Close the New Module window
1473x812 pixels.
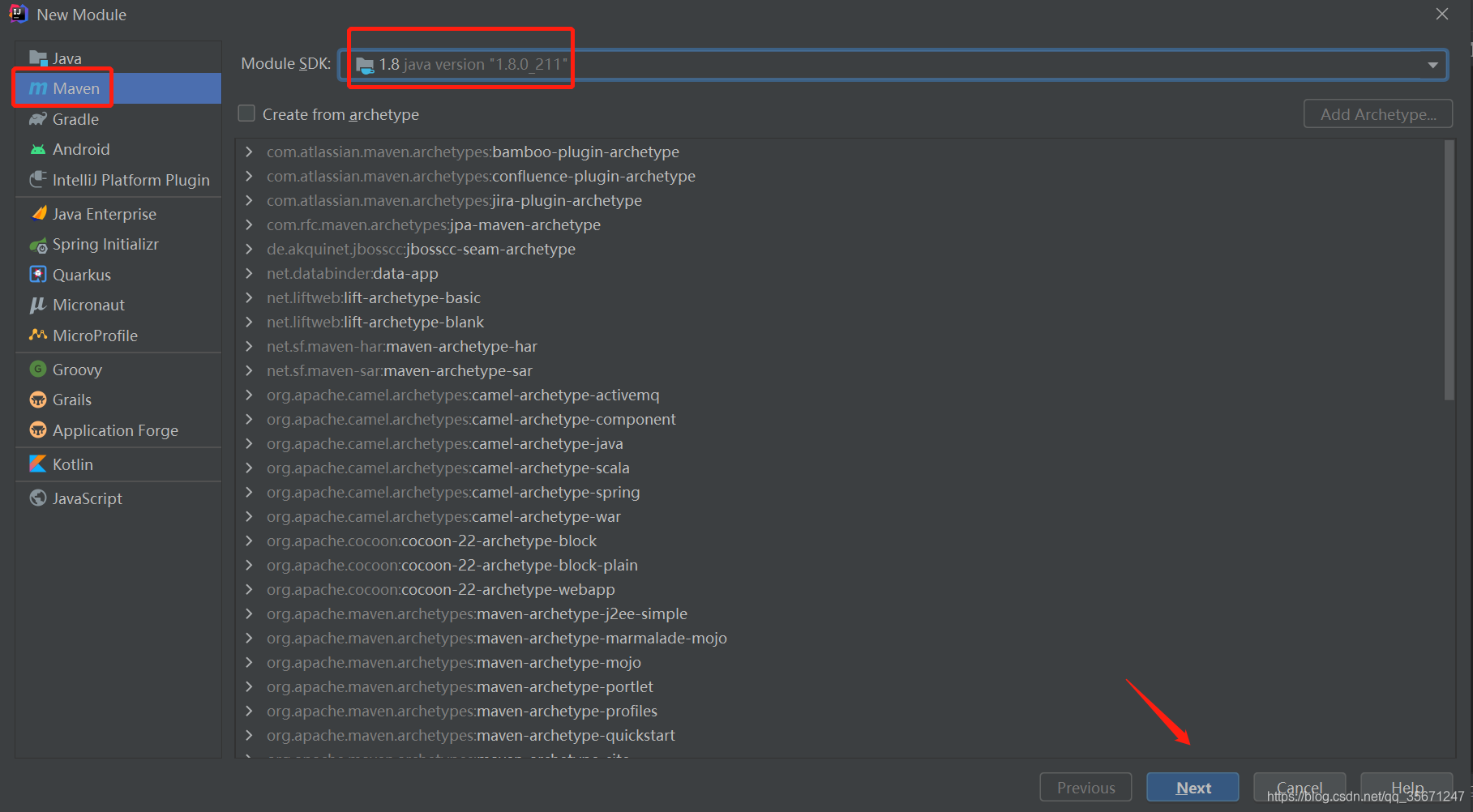pyautogui.click(x=1442, y=14)
